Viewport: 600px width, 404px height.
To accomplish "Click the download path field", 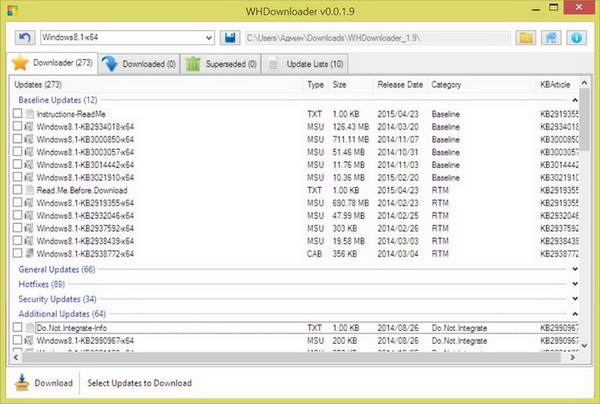I will [378, 38].
